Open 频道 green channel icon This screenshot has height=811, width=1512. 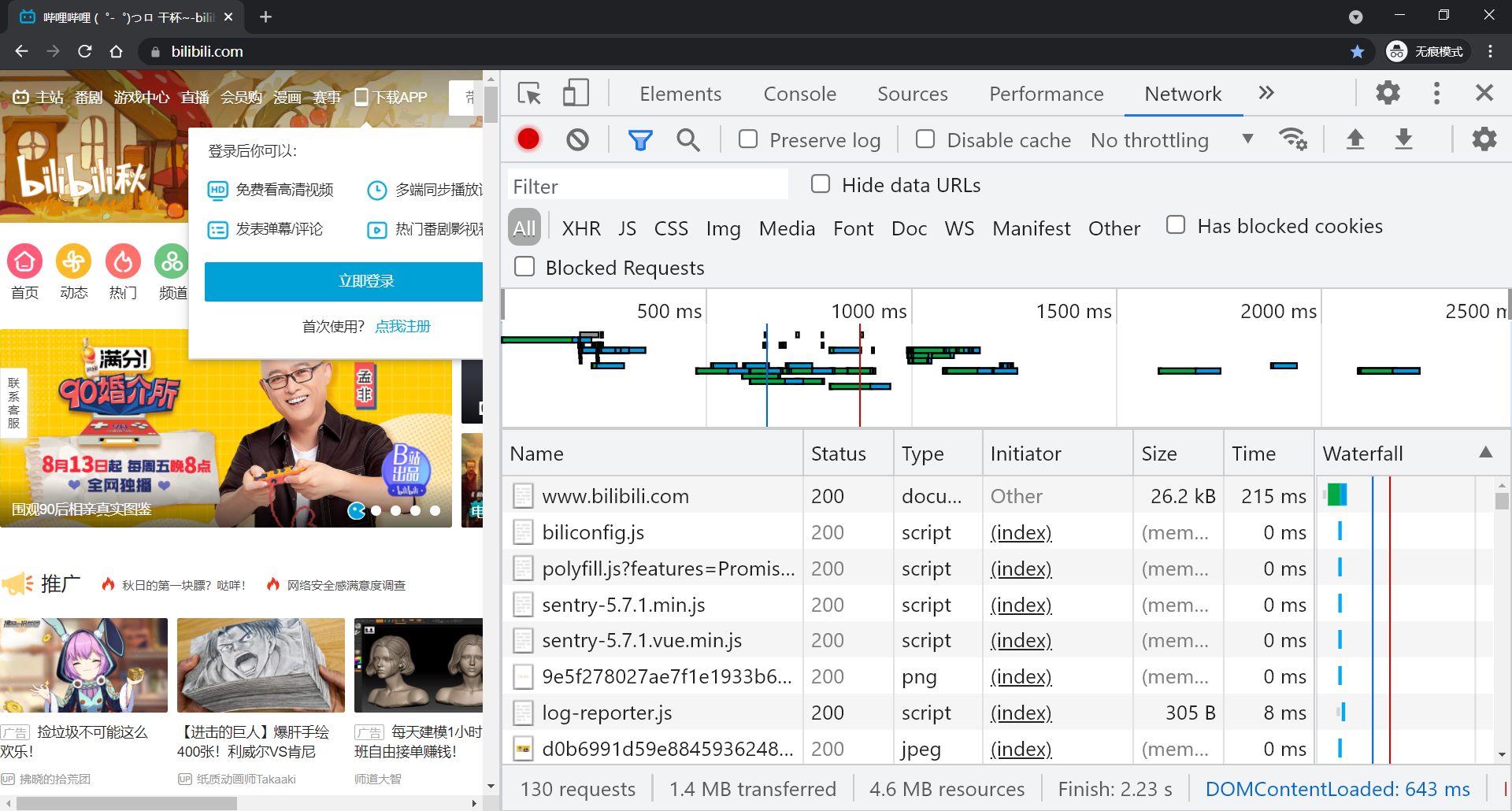coord(172,261)
